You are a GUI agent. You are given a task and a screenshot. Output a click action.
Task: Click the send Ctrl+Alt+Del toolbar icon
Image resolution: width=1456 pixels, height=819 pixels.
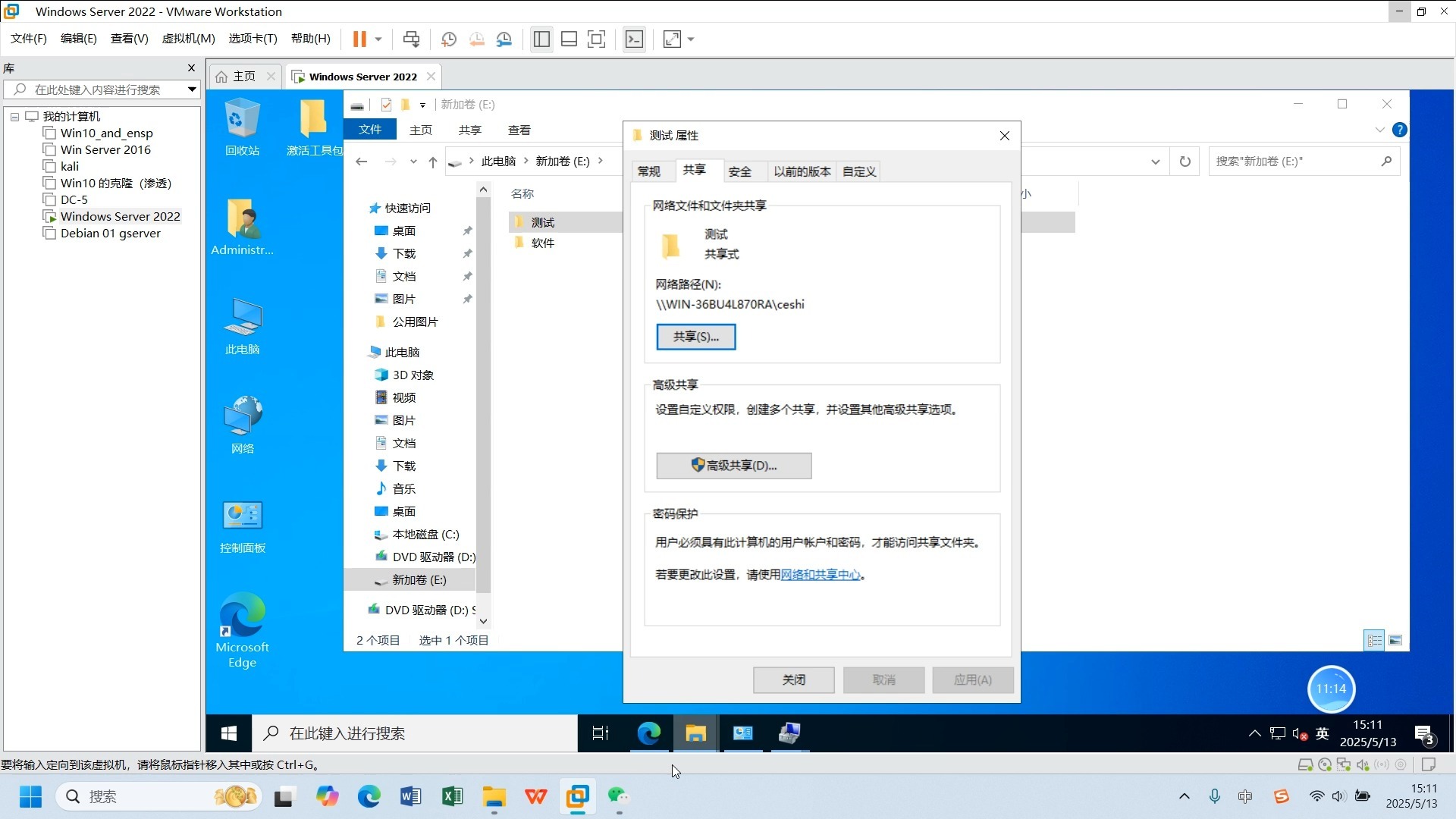pos(411,39)
